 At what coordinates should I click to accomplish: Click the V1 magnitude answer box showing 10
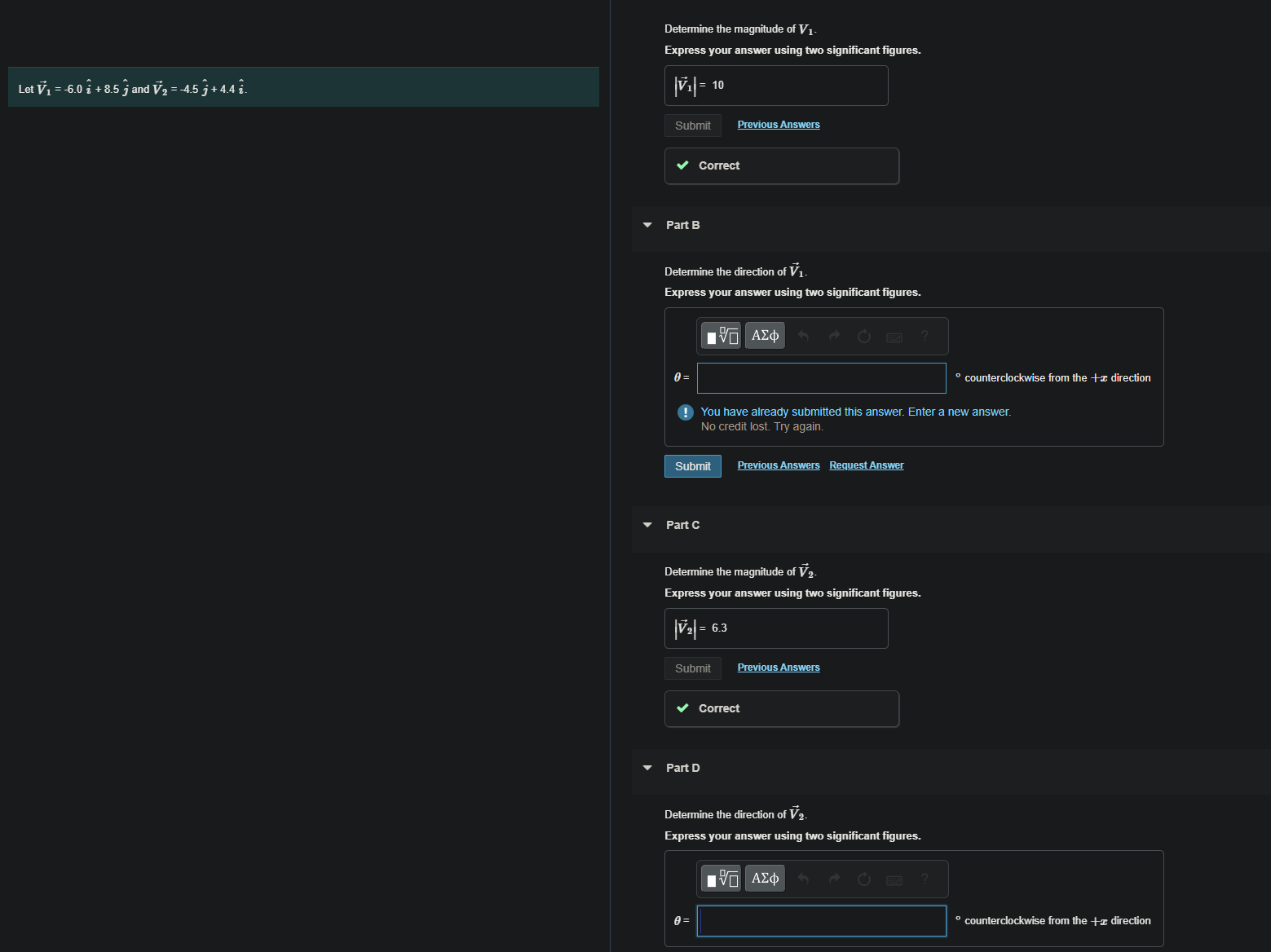pyautogui.click(x=776, y=86)
